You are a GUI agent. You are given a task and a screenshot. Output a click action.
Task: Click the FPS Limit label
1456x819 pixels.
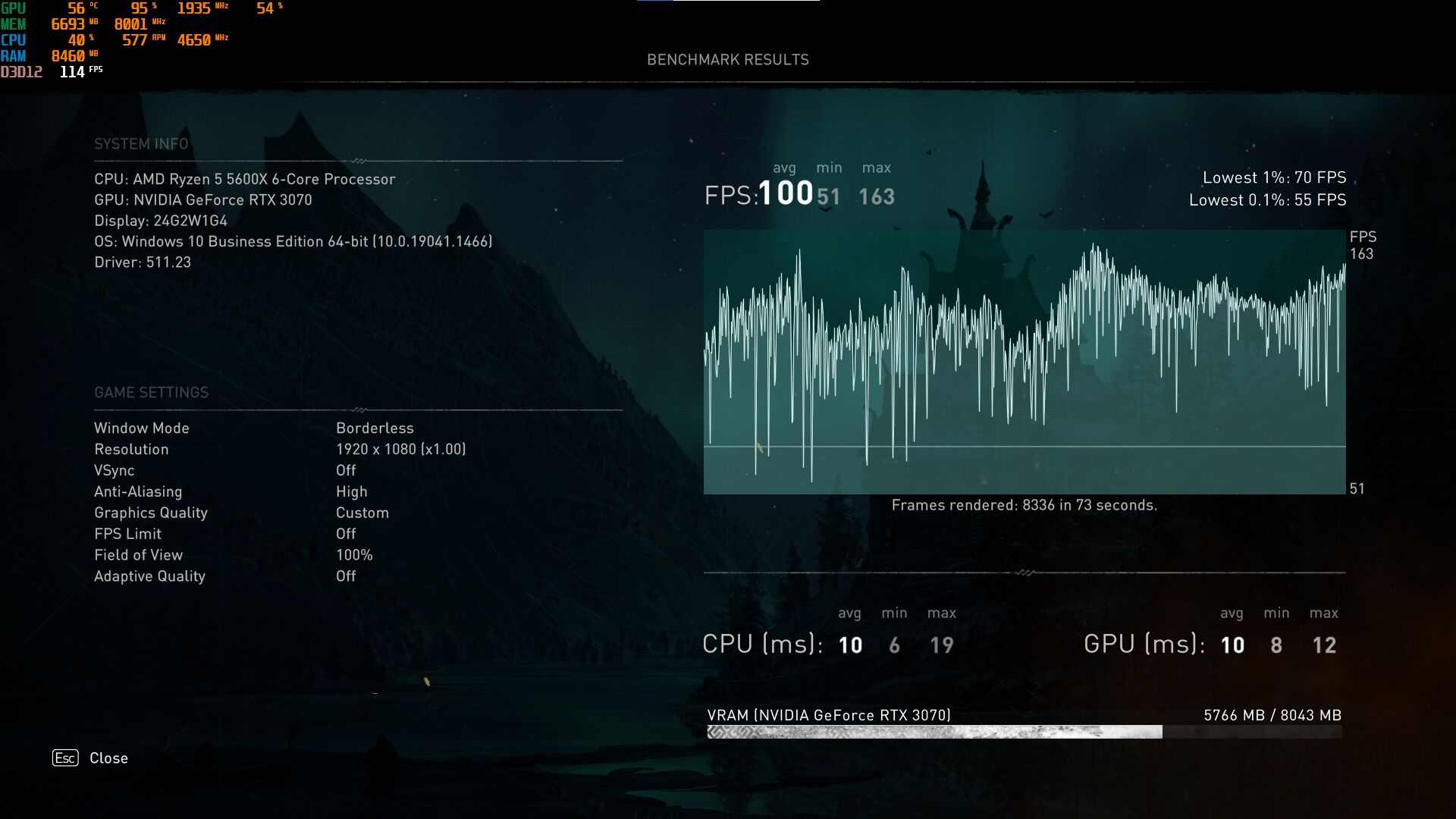127,534
